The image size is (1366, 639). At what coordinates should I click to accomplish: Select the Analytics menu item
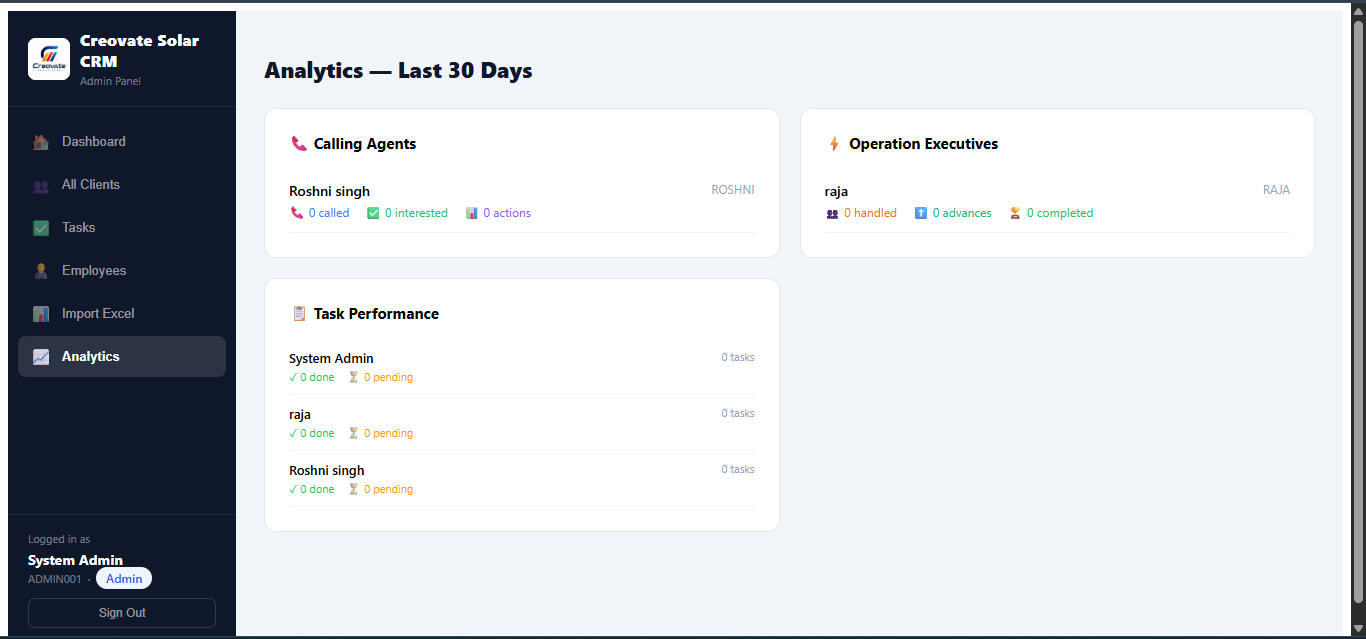point(122,357)
